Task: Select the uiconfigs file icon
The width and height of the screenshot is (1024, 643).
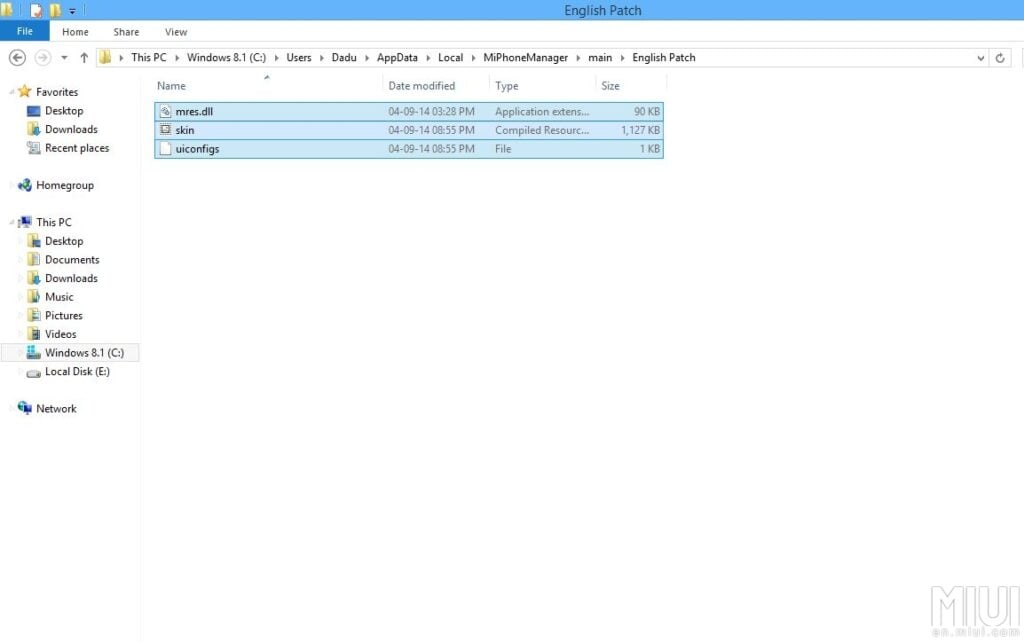Action: 165,149
